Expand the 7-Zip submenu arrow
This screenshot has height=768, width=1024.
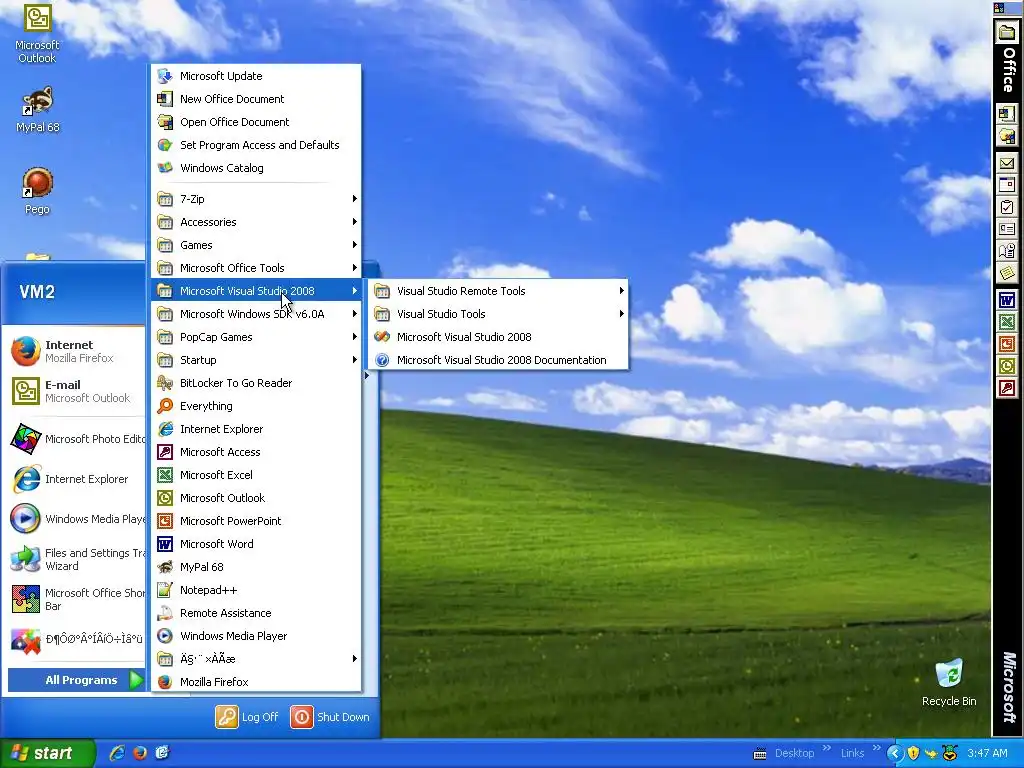355,199
